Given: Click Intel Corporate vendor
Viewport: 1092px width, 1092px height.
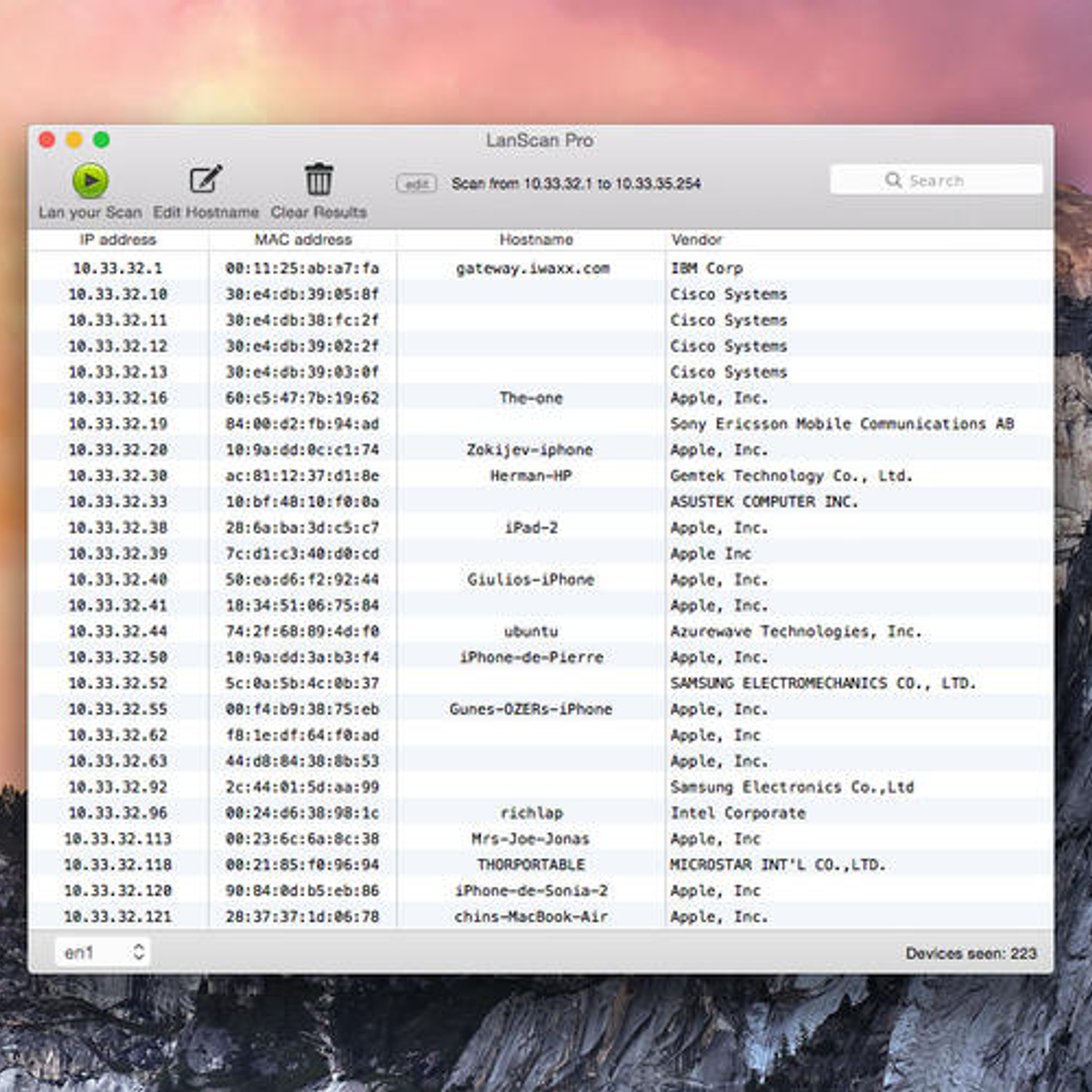Looking at the screenshot, I should (738, 814).
